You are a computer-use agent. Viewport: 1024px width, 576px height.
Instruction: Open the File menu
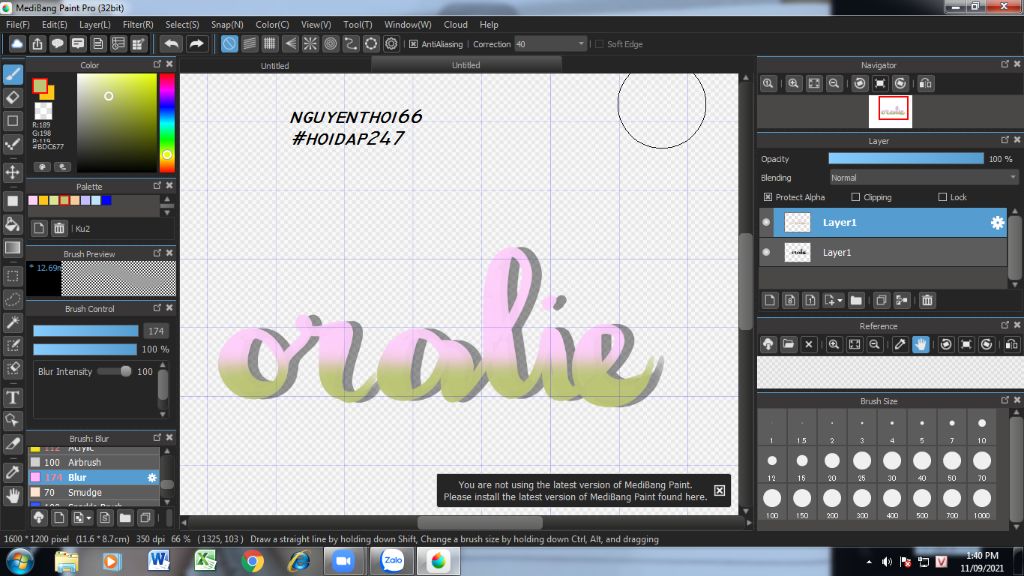[x=18, y=24]
